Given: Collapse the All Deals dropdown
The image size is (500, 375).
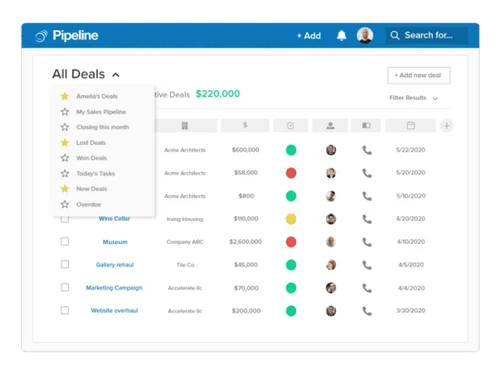Looking at the screenshot, I should [116, 75].
